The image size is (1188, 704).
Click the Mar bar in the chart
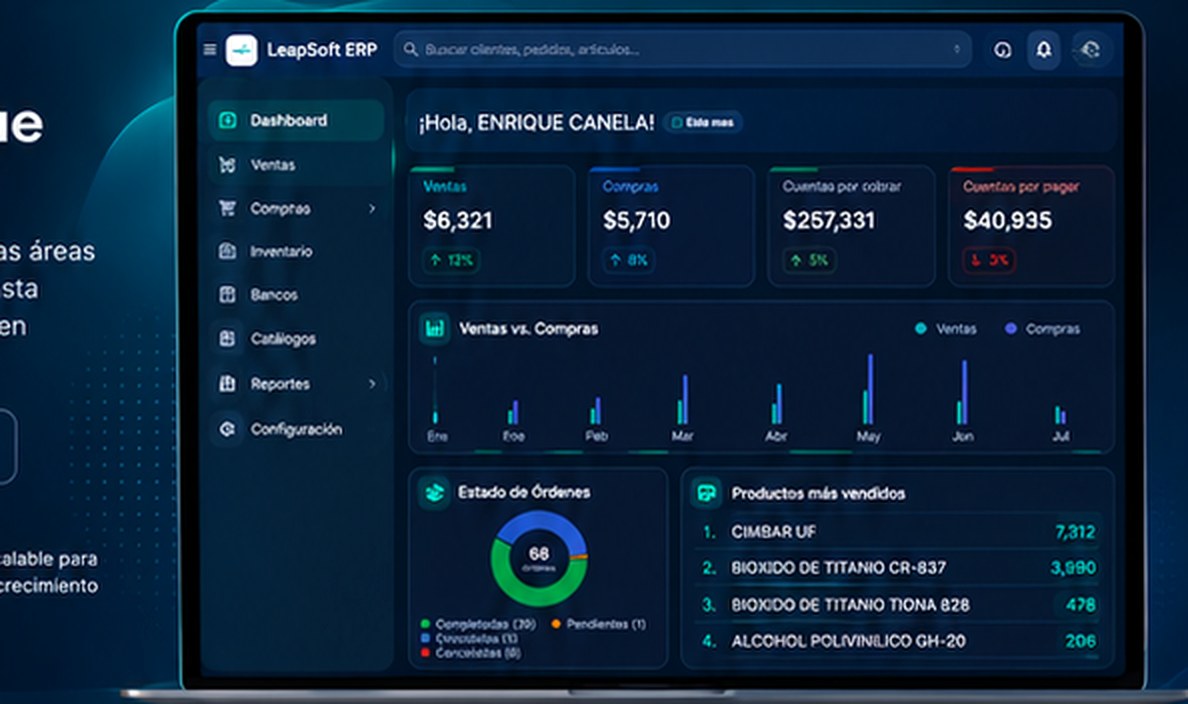pos(683,399)
